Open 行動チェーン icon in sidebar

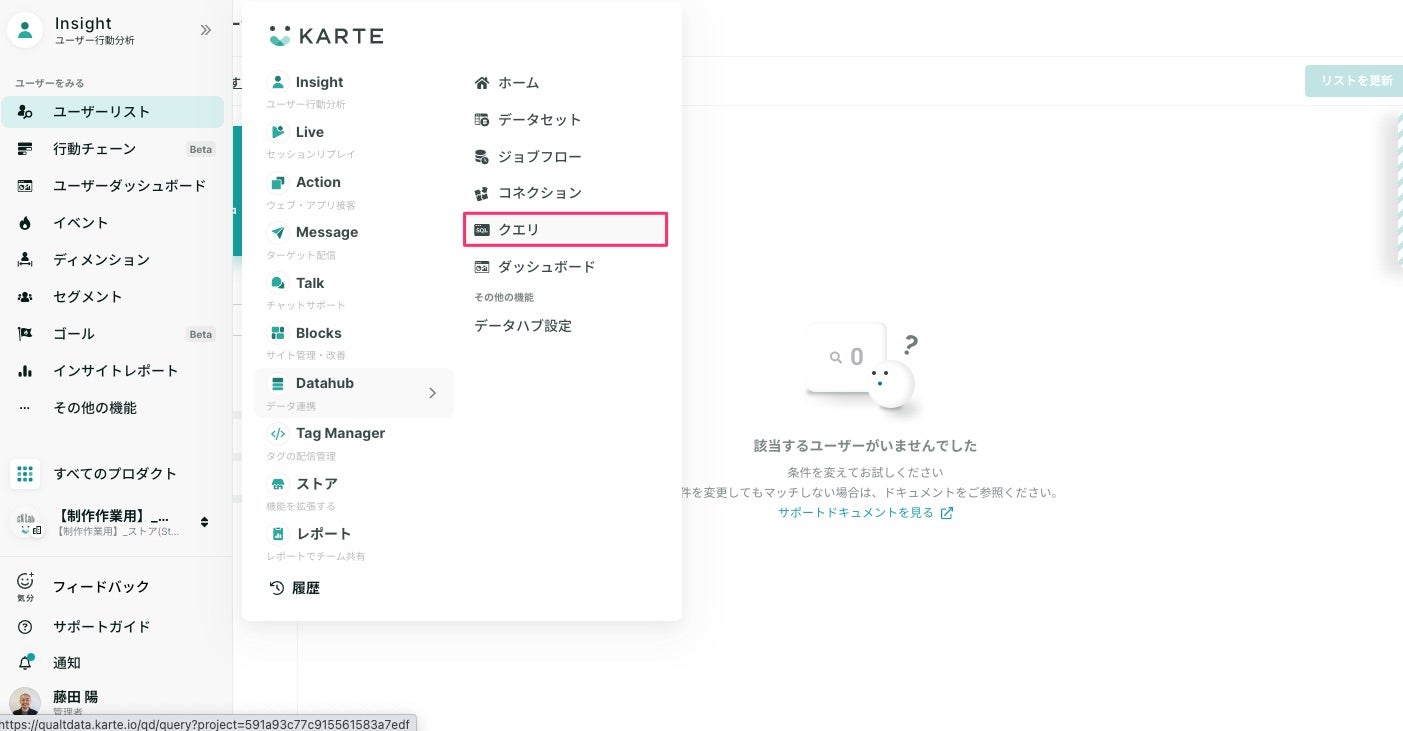tap(26, 149)
